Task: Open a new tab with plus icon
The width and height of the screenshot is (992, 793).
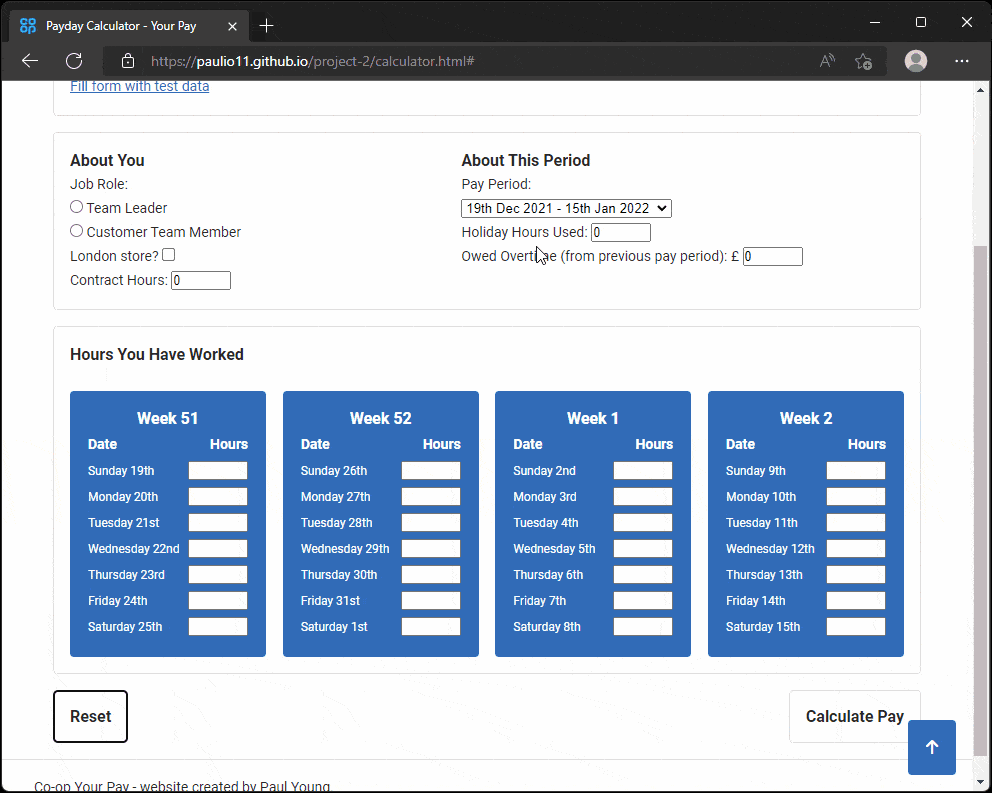Action: pos(266,25)
